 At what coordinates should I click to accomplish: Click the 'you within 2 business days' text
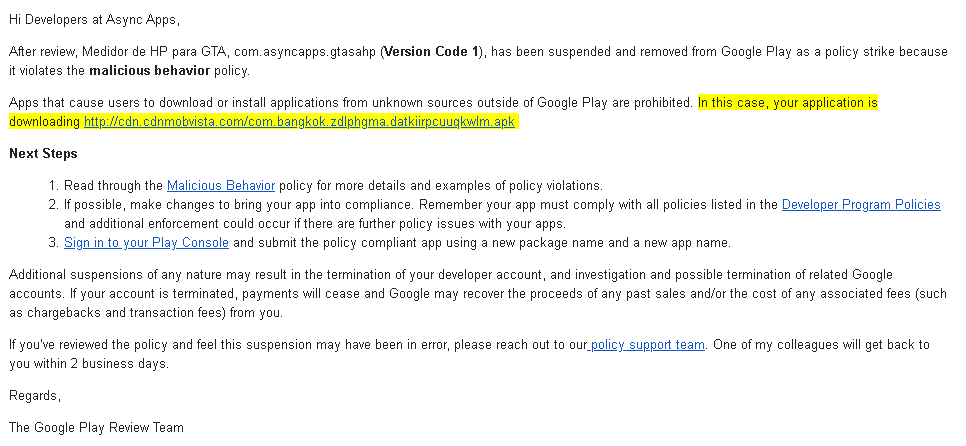(89, 364)
